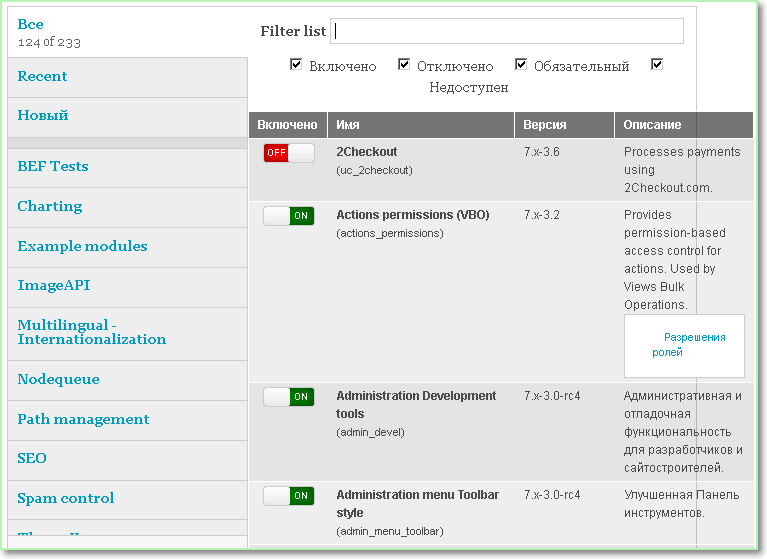Go to Multilingual - Internationalization category
Viewport: 767px width, 559px height.
92,332
